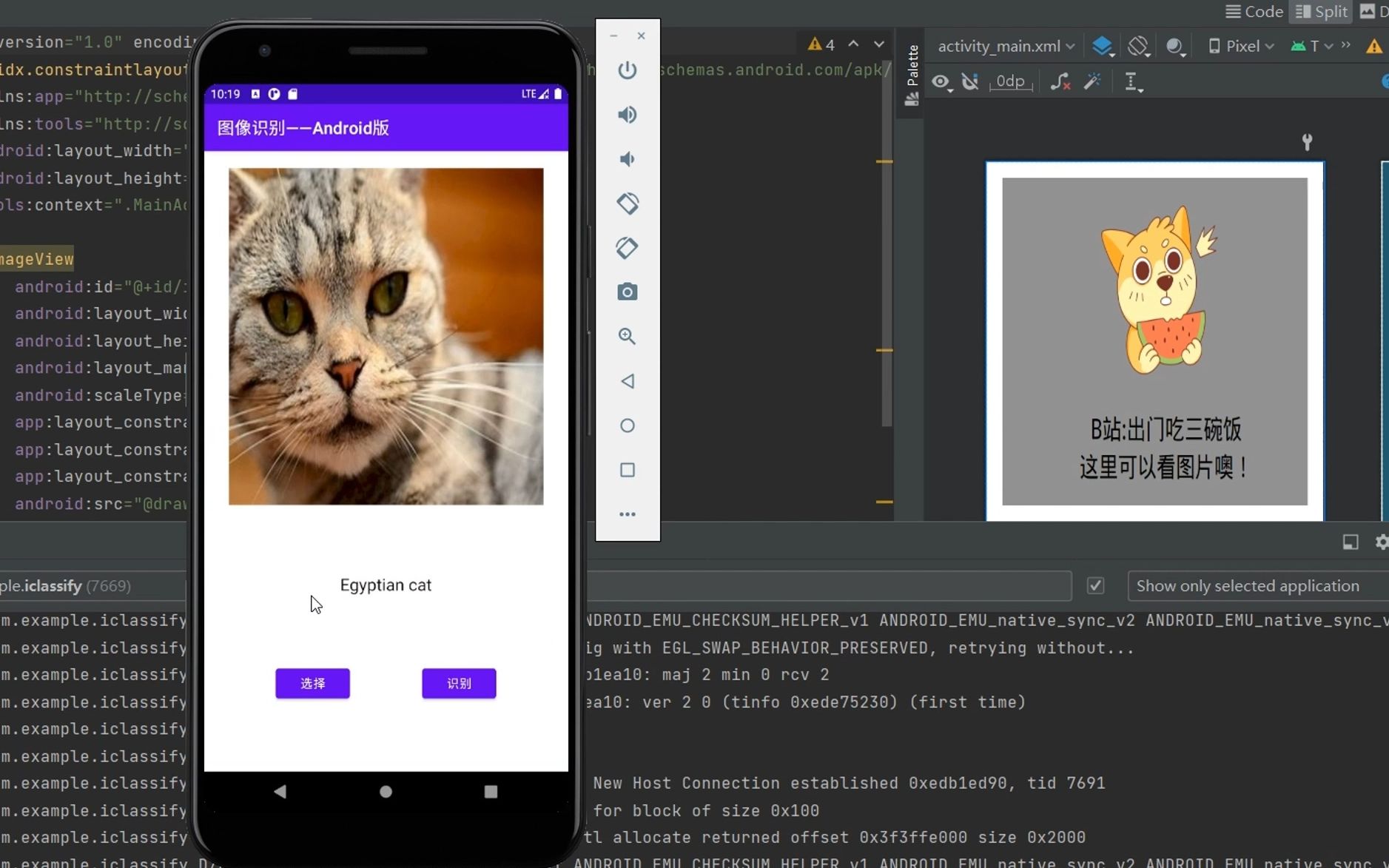This screenshot has width=1389, height=868.
Task: Click the logcat panel restore layout icon
Action: coord(1351,542)
